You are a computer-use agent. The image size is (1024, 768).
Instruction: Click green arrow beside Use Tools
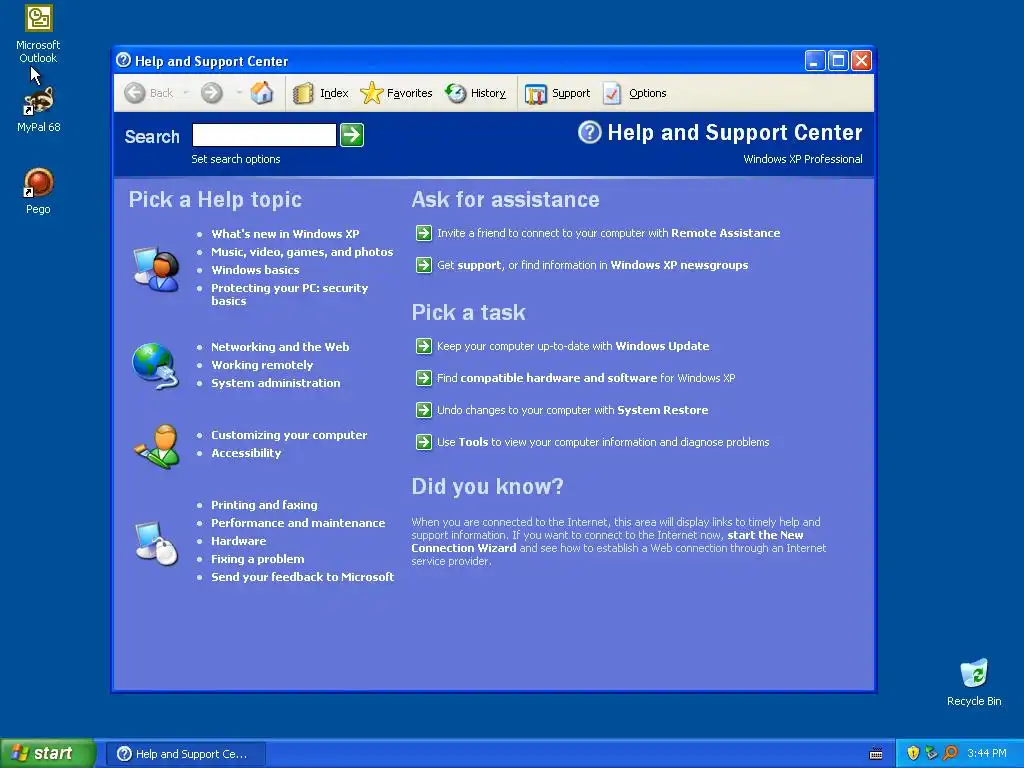coord(424,442)
